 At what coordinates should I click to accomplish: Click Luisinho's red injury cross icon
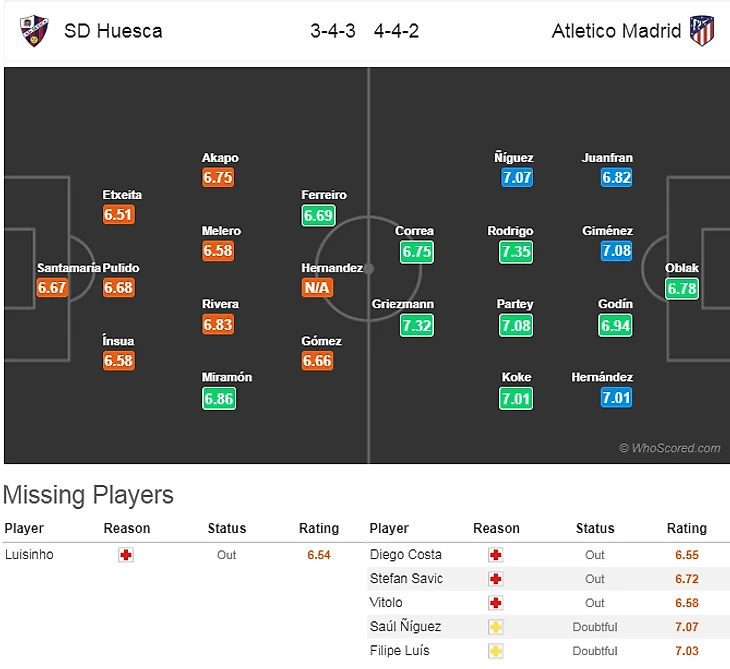pos(126,555)
